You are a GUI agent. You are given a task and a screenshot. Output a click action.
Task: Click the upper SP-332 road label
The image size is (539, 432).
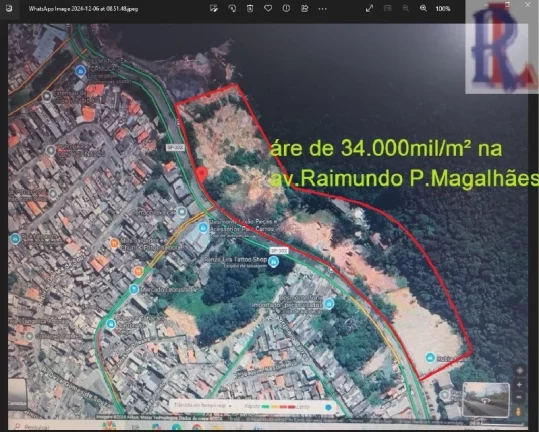175,147
